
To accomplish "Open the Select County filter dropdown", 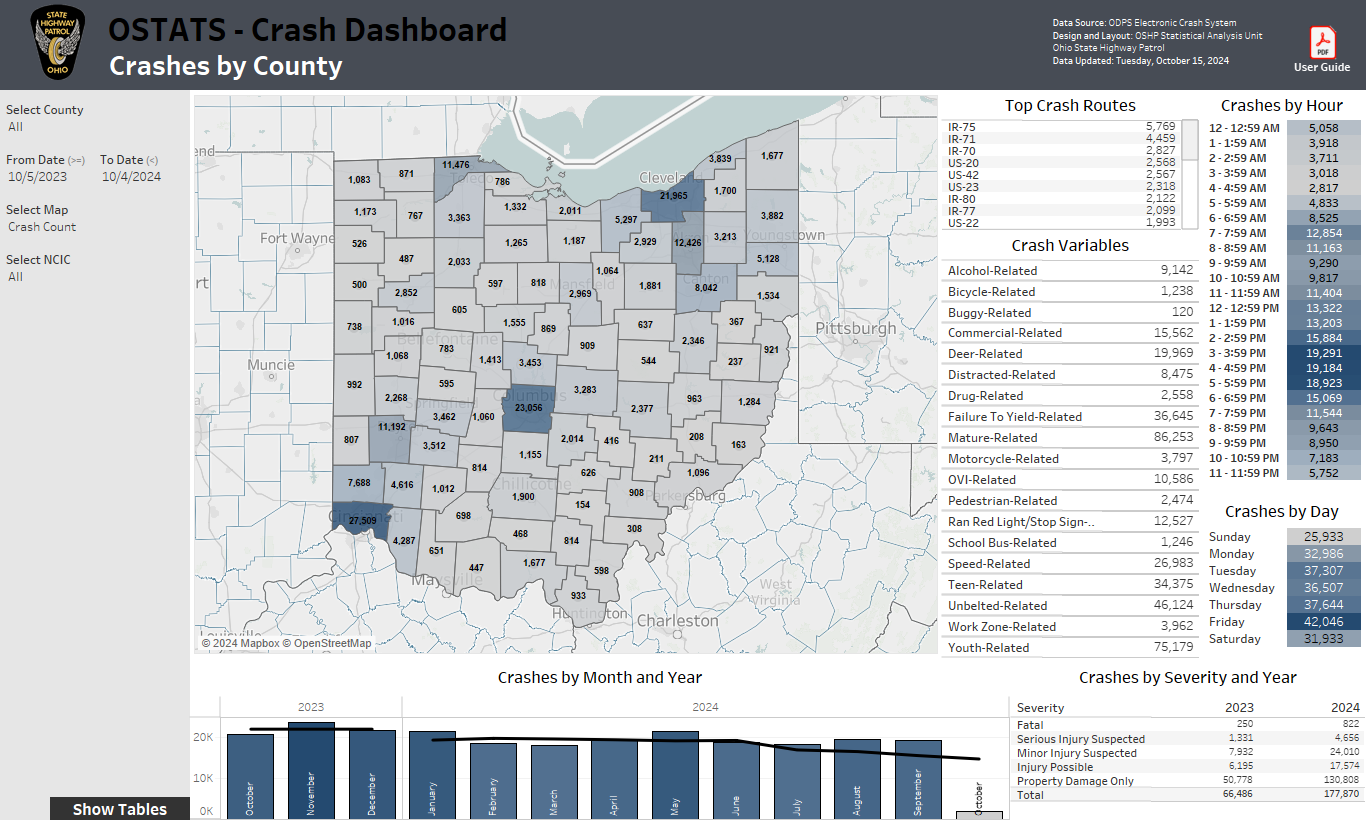I will (95, 127).
